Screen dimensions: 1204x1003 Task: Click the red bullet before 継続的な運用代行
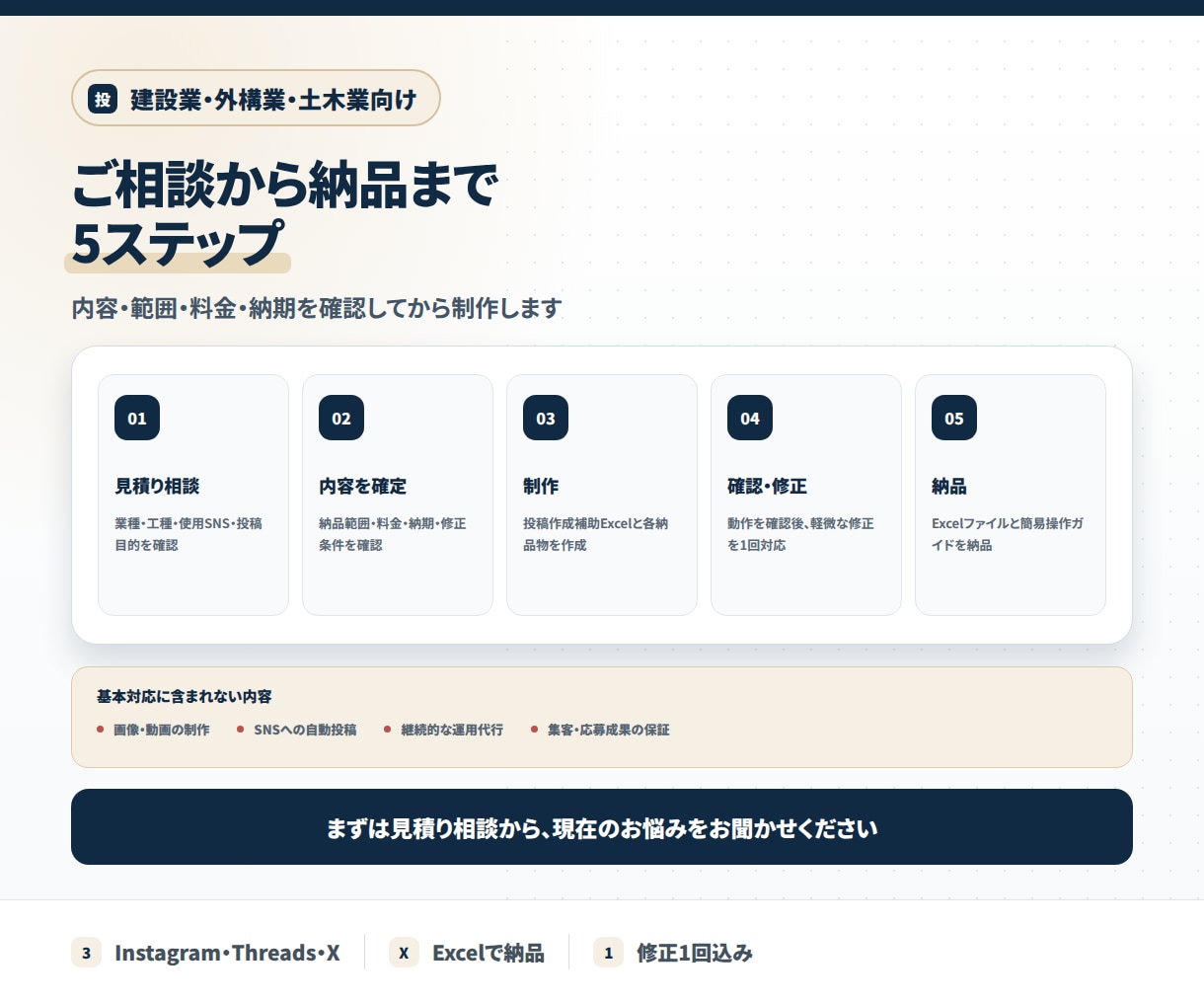(388, 730)
